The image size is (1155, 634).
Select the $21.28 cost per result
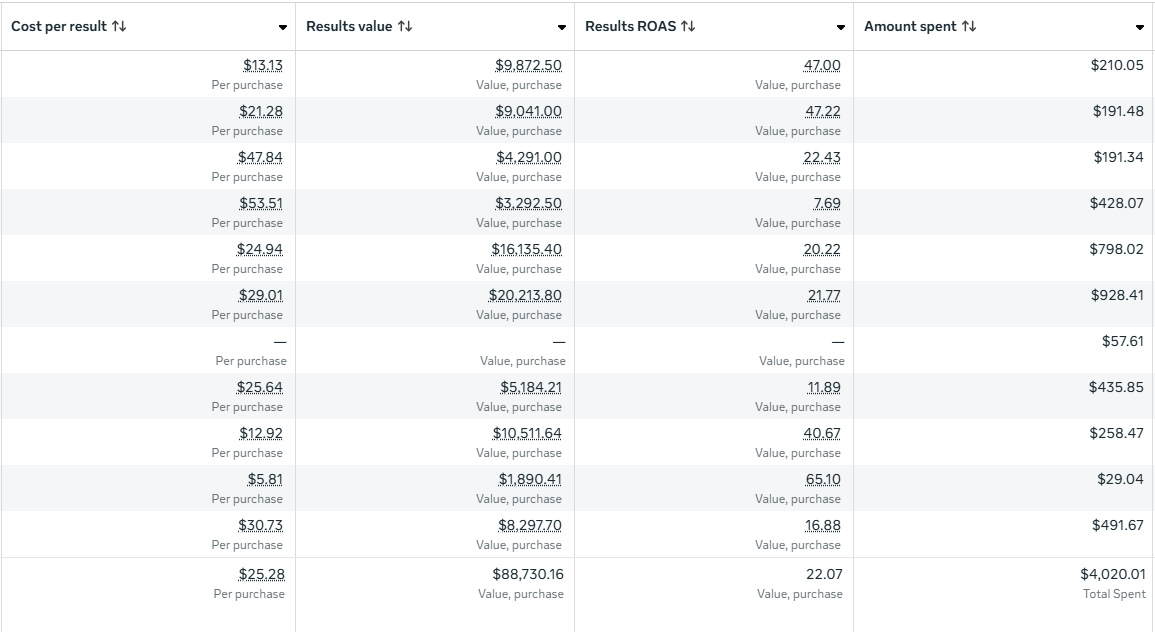pyautogui.click(x=261, y=111)
